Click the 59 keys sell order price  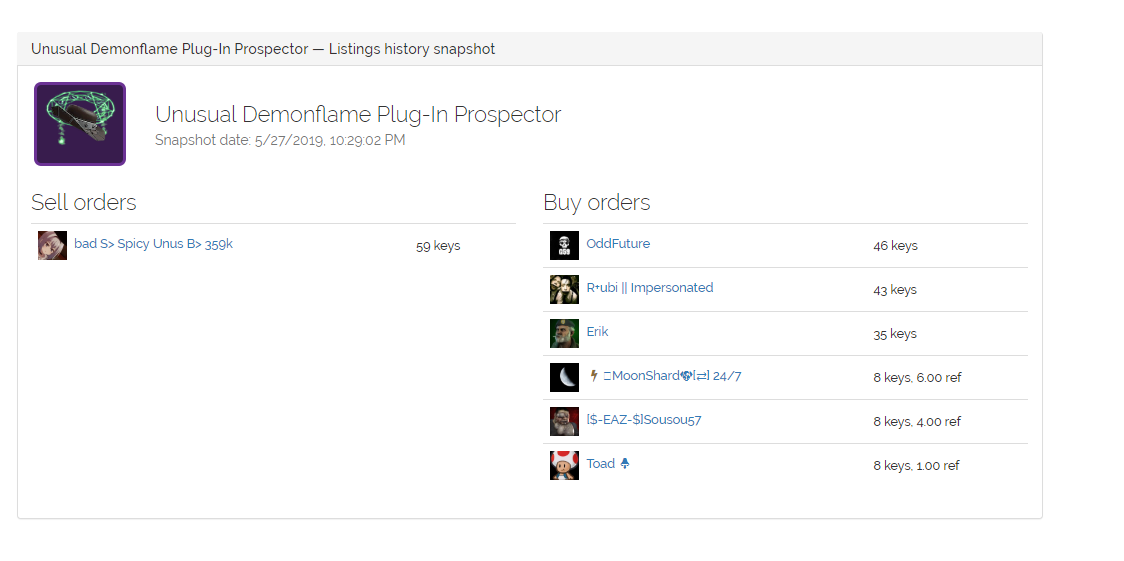tap(438, 246)
